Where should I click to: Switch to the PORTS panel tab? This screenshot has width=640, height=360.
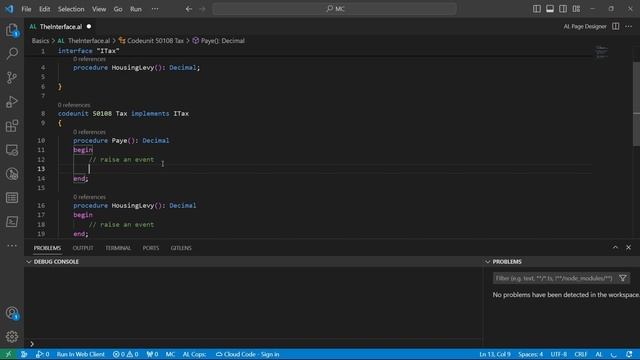pyautogui.click(x=151, y=248)
